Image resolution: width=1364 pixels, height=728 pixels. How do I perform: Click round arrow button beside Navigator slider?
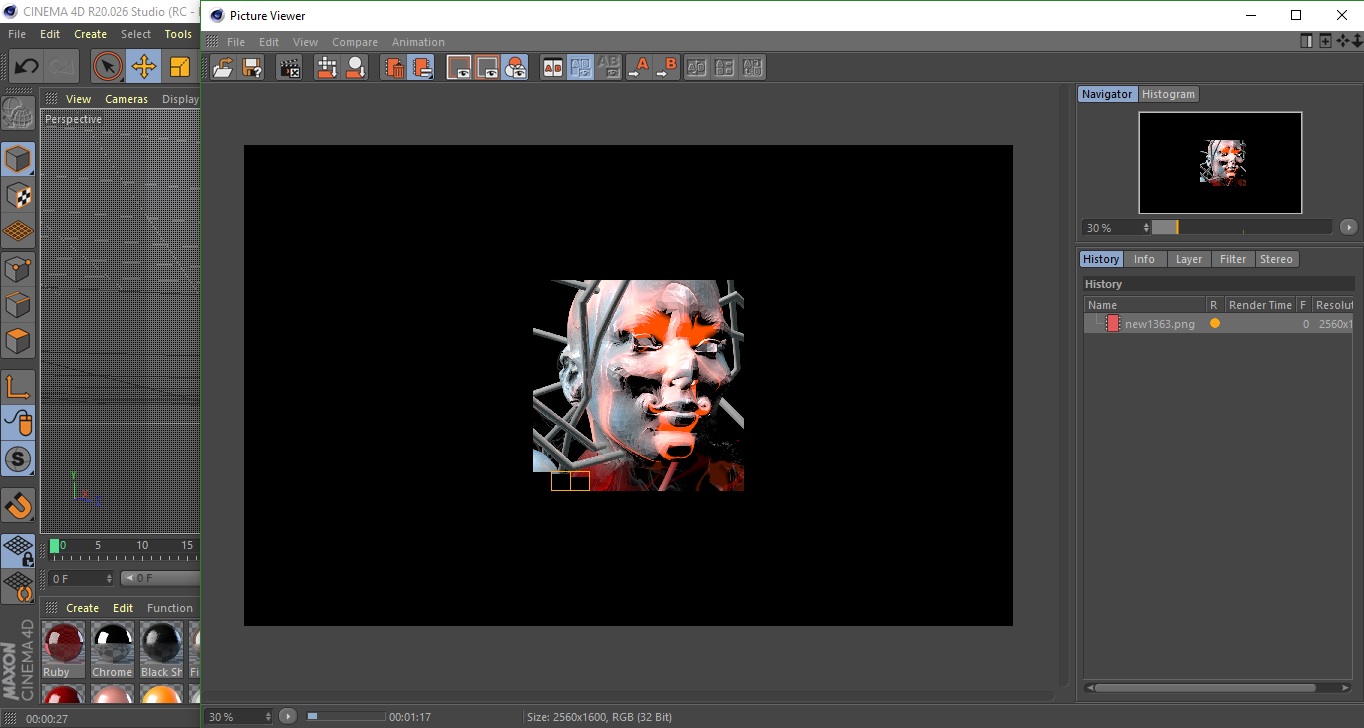pyautogui.click(x=1349, y=227)
